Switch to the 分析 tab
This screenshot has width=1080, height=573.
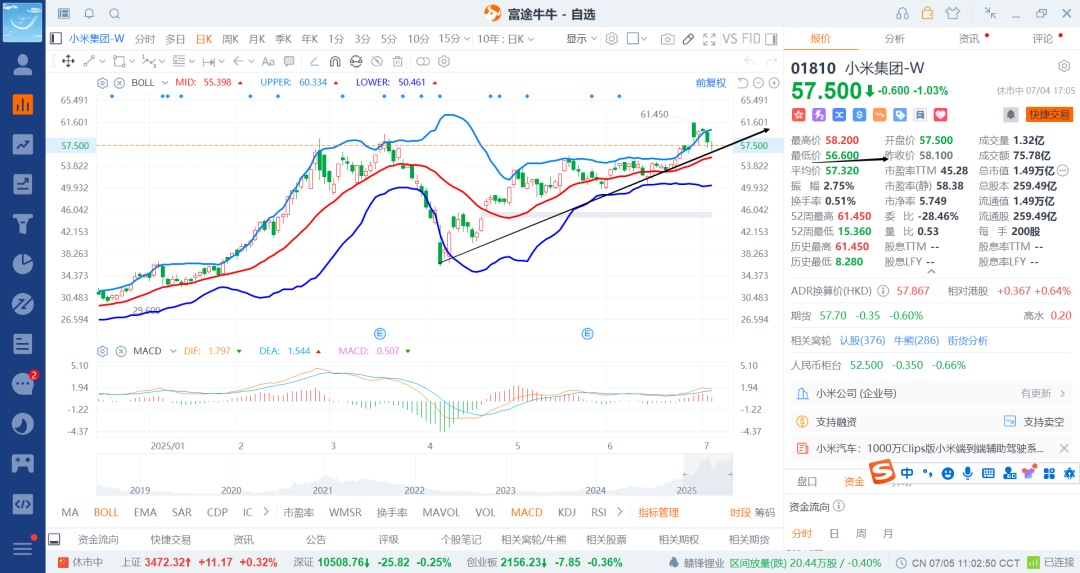coord(894,39)
